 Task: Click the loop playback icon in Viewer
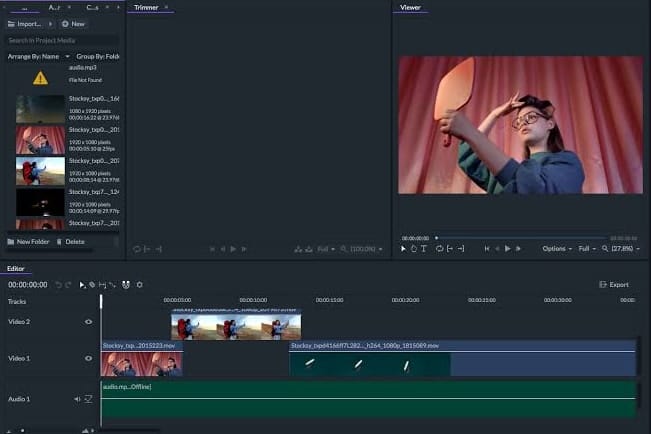click(439, 248)
